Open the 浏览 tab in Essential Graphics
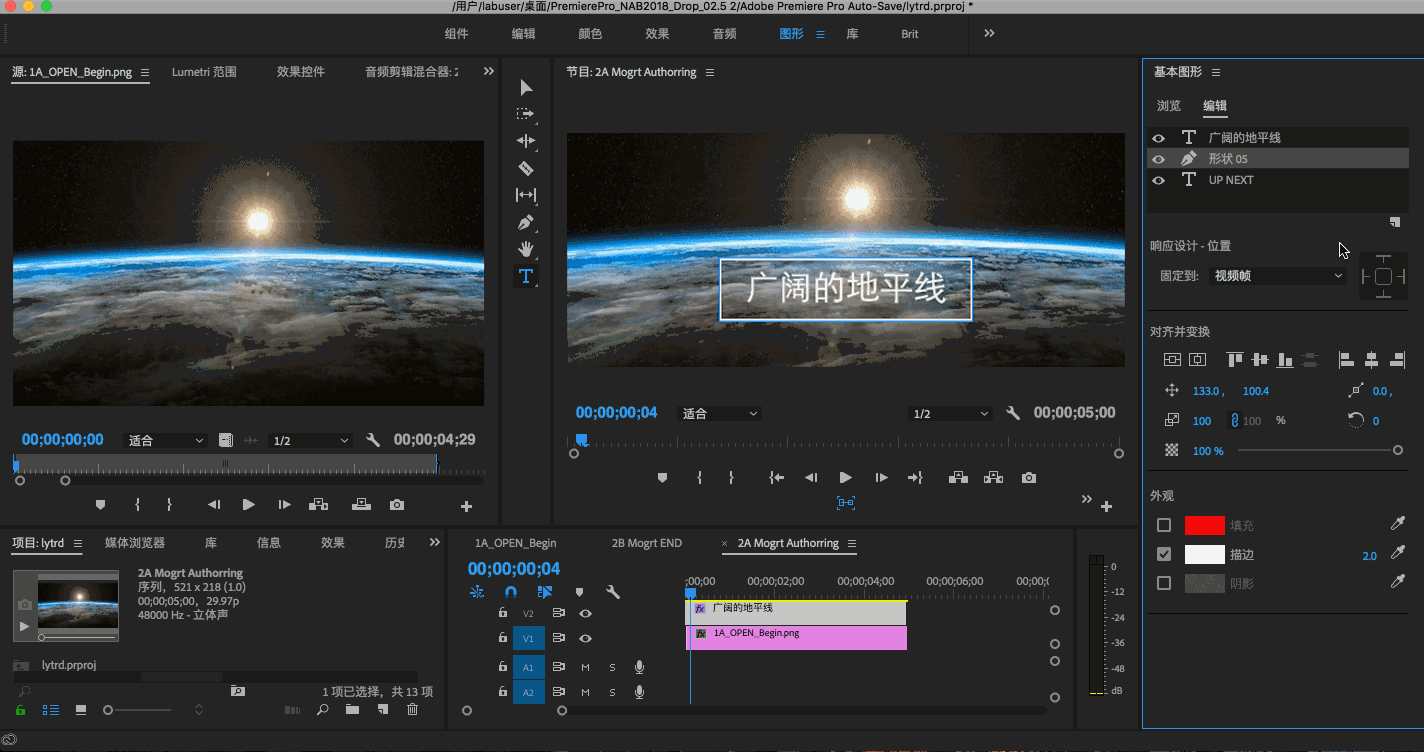Screen dimensions: 1424x752 pos(1168,105)
